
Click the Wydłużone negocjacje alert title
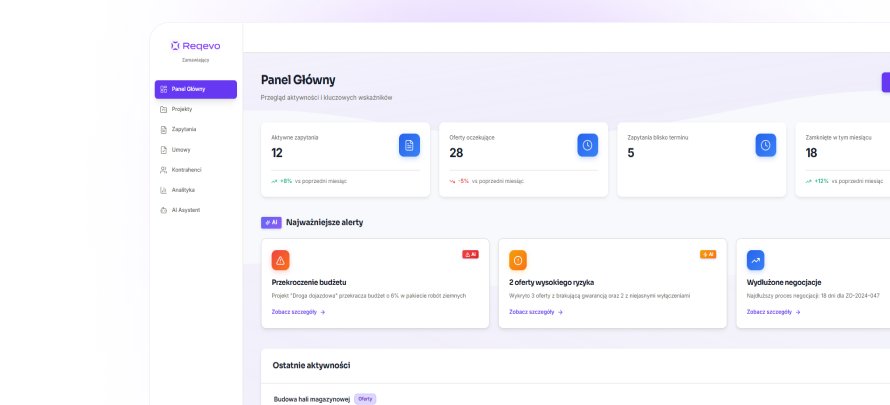pyautogui.click(x=784, y=282)
